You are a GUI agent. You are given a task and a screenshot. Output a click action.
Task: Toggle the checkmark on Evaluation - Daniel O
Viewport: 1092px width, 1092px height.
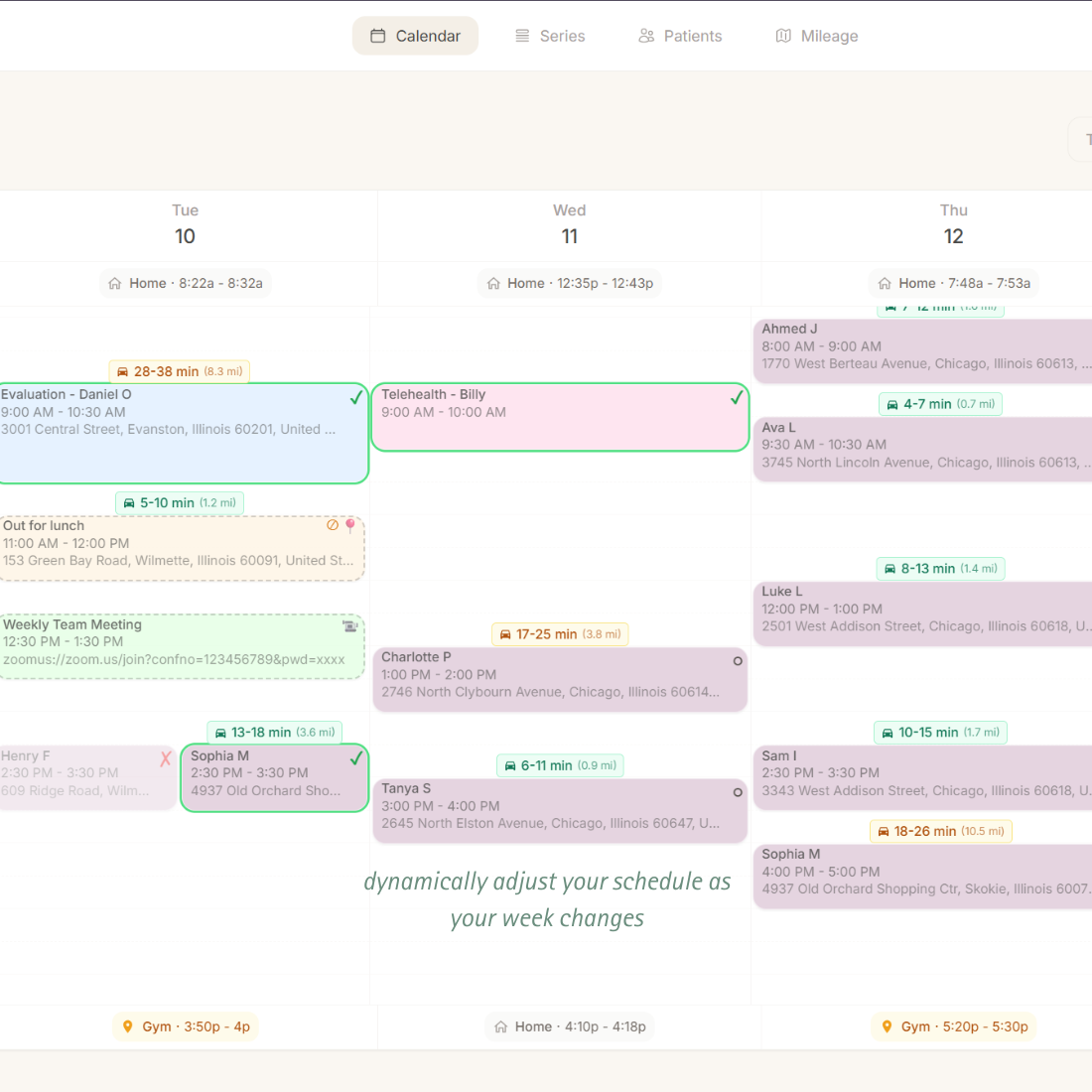pyautogui.click(x=354, y=396)
